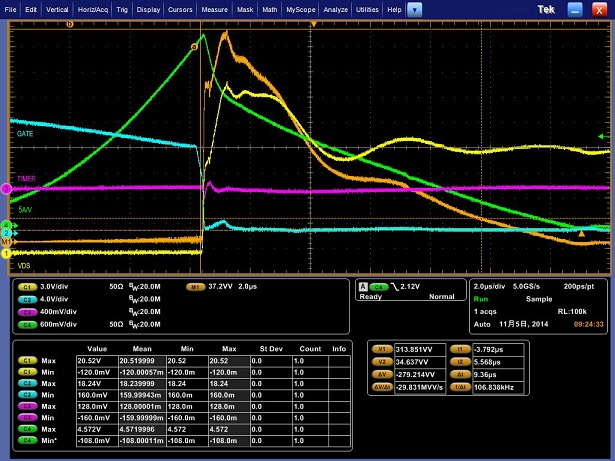The height and width of the screenshot is (461, 615).
Task: Click the C2 badge in the C2 Min row
Action: click(27, 394)
